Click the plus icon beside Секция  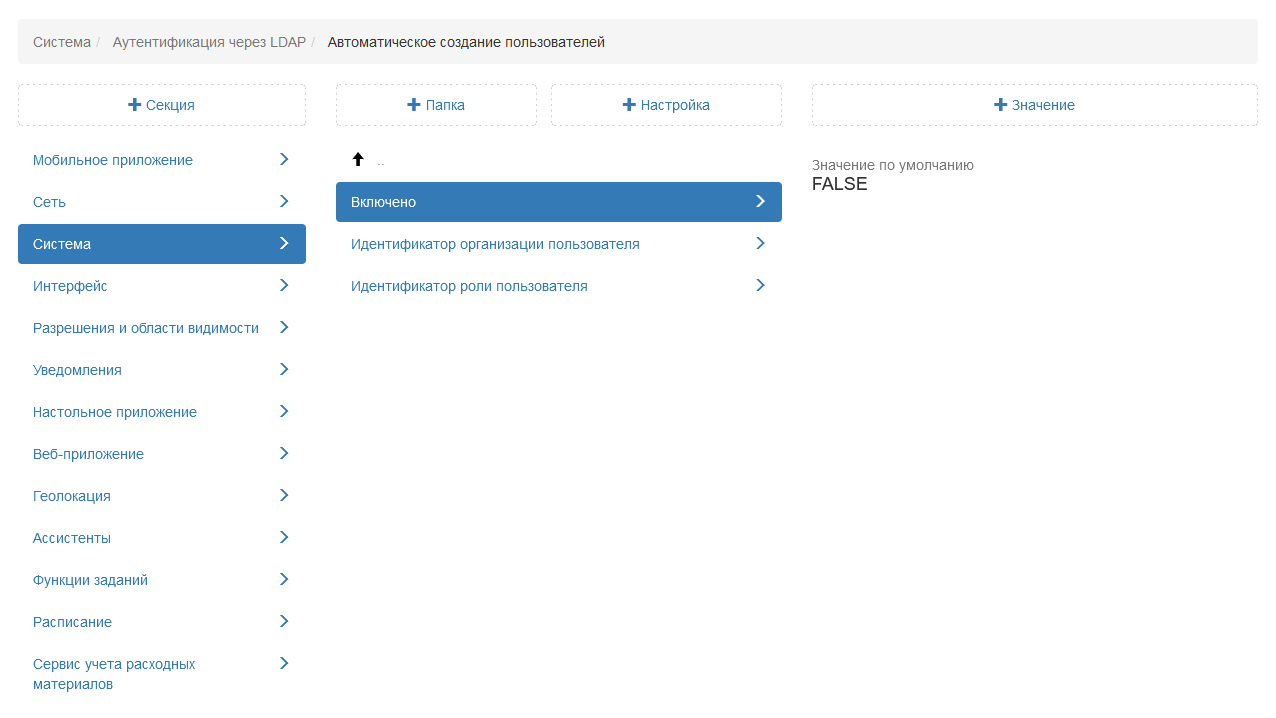[x=135, y=105]
